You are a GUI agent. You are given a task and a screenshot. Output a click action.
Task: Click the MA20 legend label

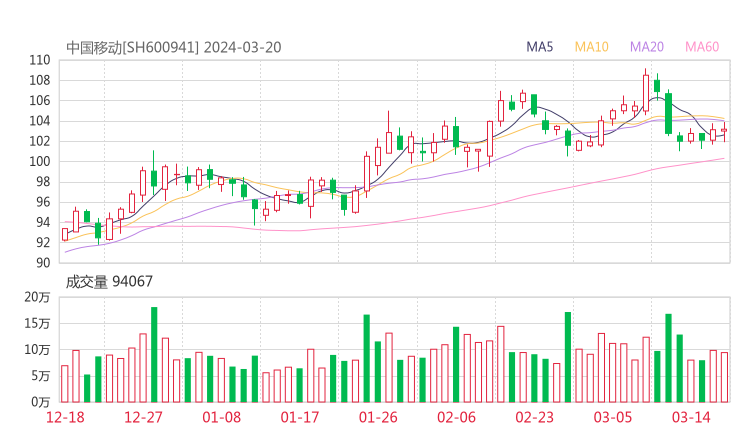[647, 47]
